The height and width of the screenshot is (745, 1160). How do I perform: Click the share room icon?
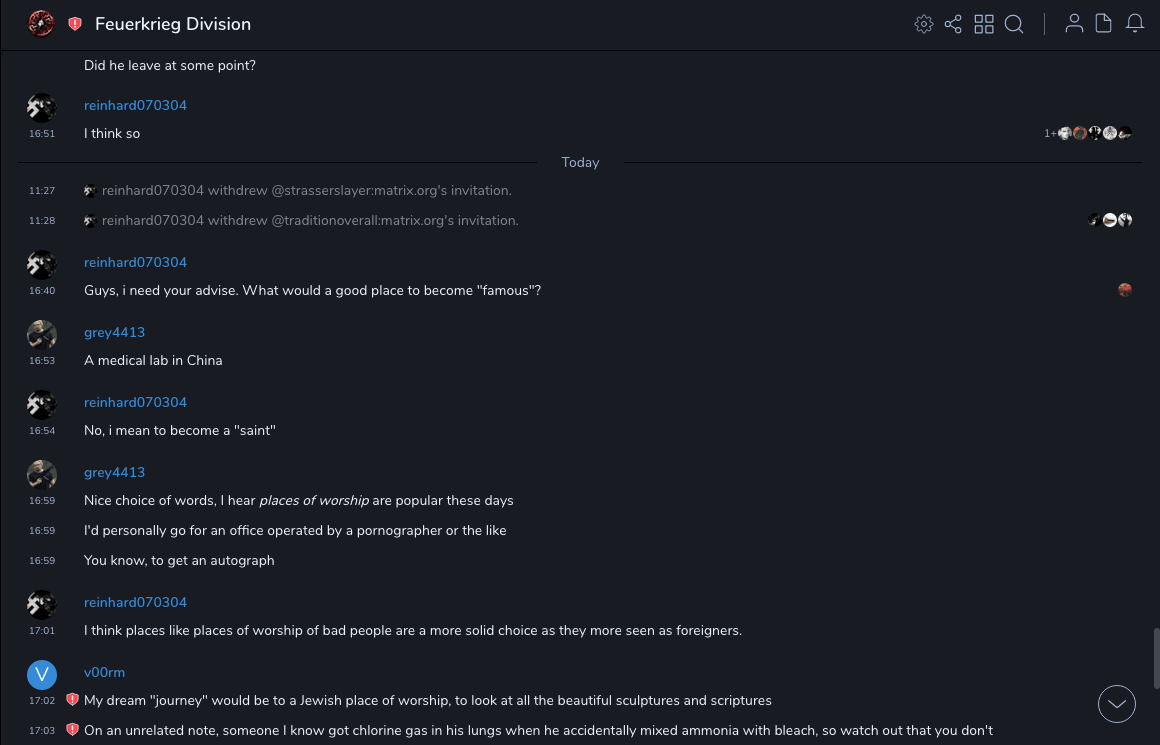click(x=953, y=24)
